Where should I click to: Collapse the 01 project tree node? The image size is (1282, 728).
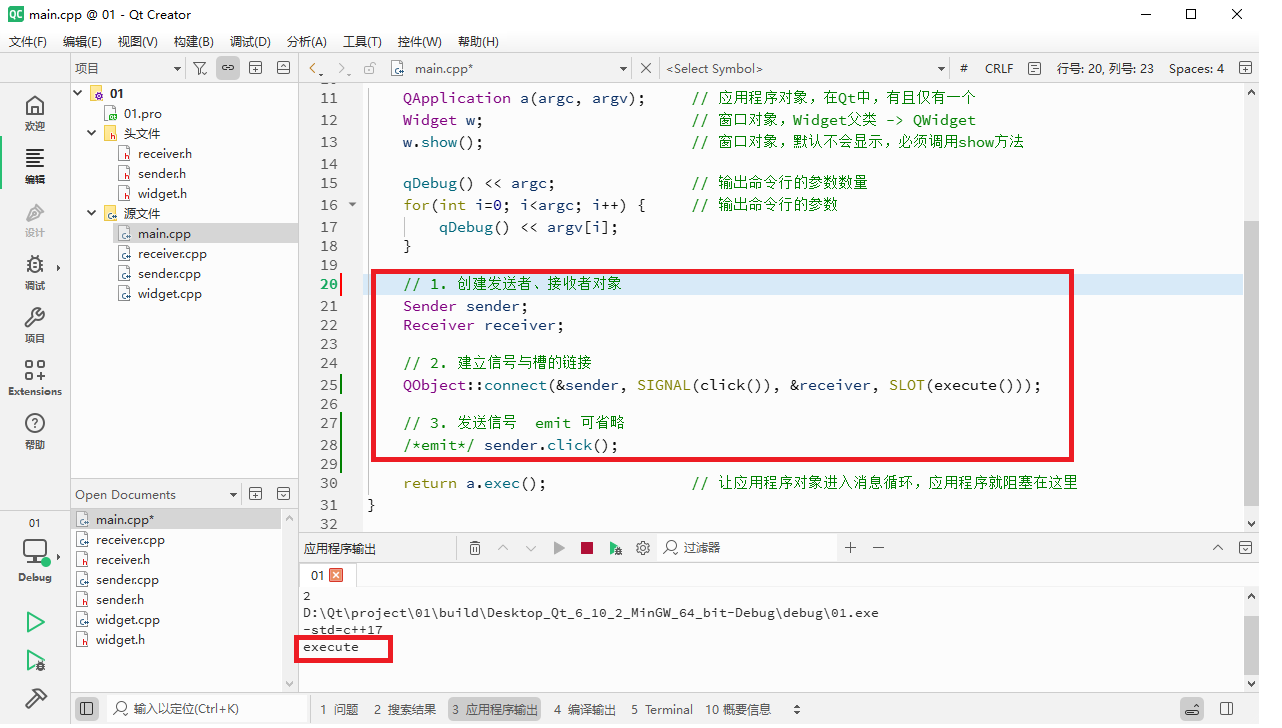(78, 93)
